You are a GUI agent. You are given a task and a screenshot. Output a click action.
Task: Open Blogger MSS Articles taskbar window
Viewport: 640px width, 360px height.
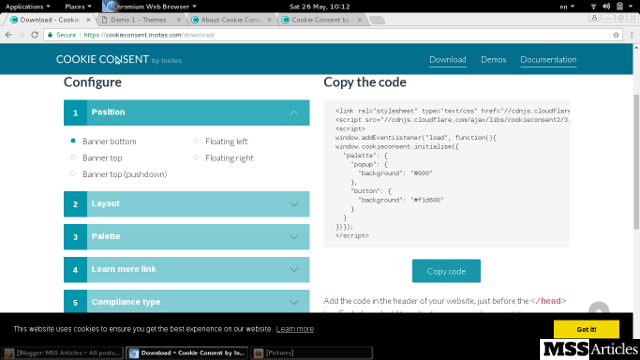click(x=62, y=353)
